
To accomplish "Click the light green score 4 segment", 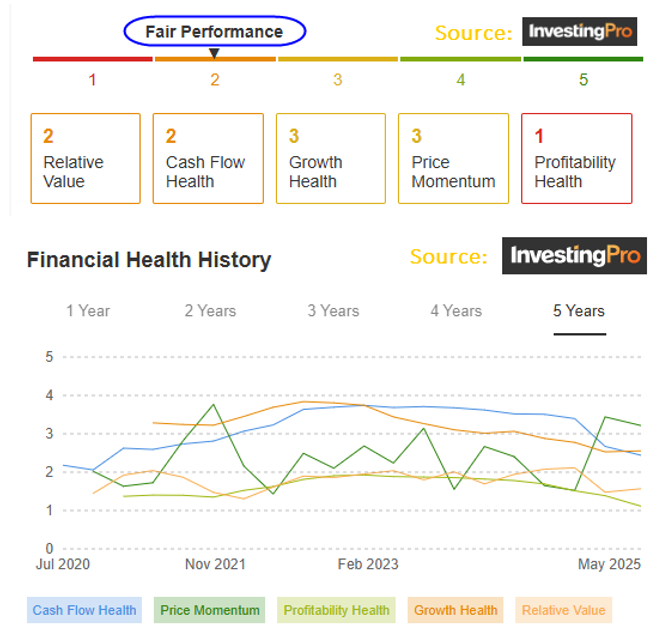I will 461,59.
